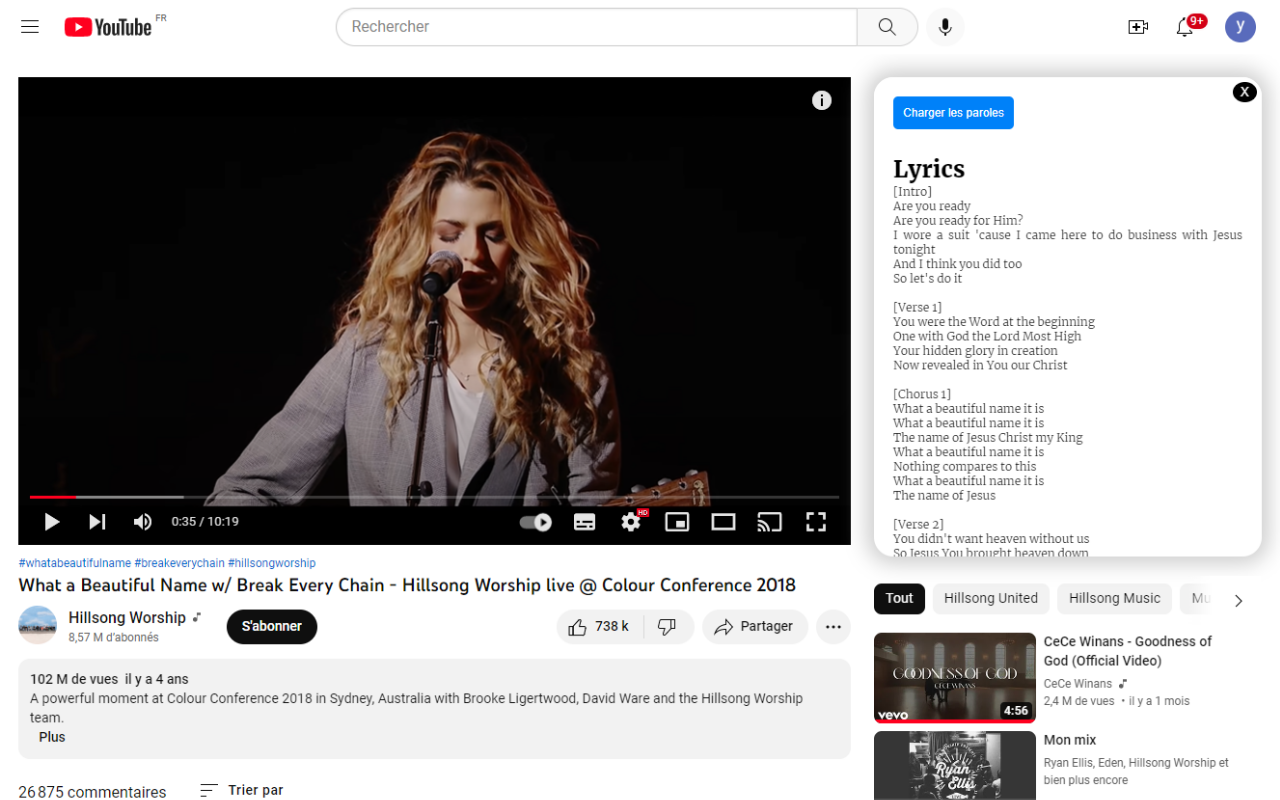Show more chips with right arrow
1280x800 pixels.
tap(1238, 600)
